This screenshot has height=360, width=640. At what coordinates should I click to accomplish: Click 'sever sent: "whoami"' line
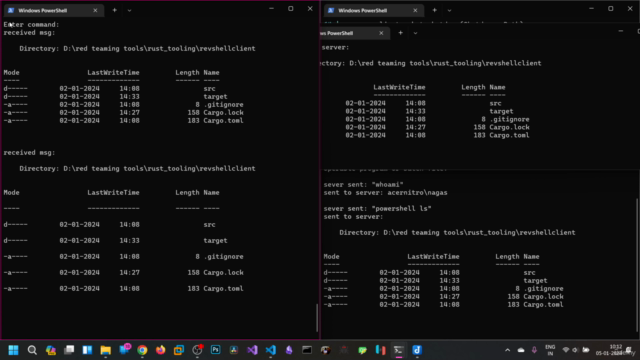pyautogui.click(x=364, y=184)
